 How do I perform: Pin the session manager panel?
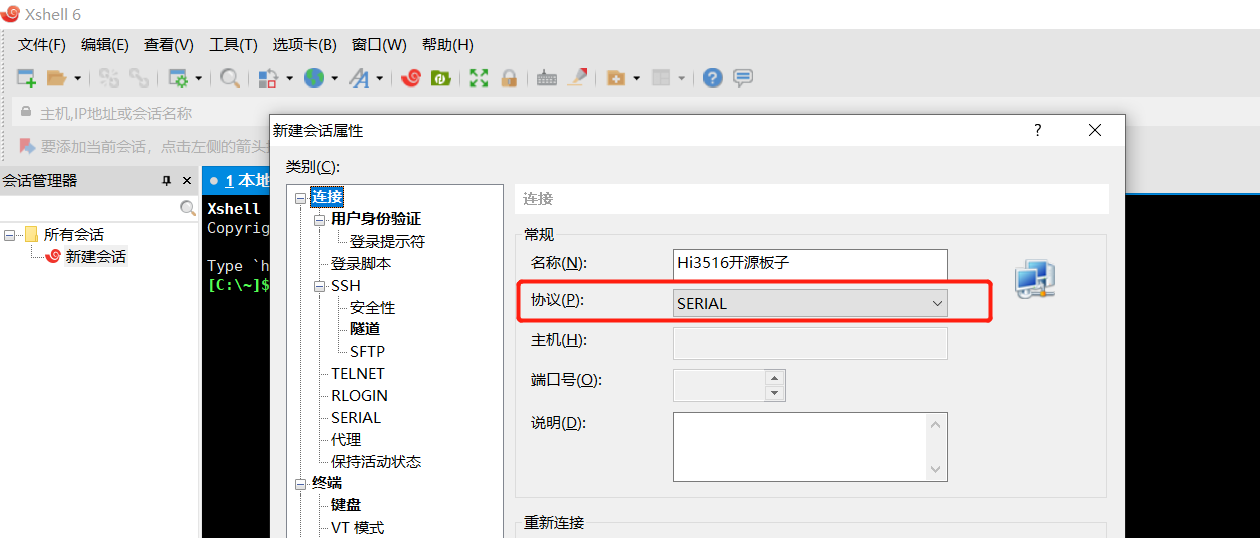pos(166,181)
